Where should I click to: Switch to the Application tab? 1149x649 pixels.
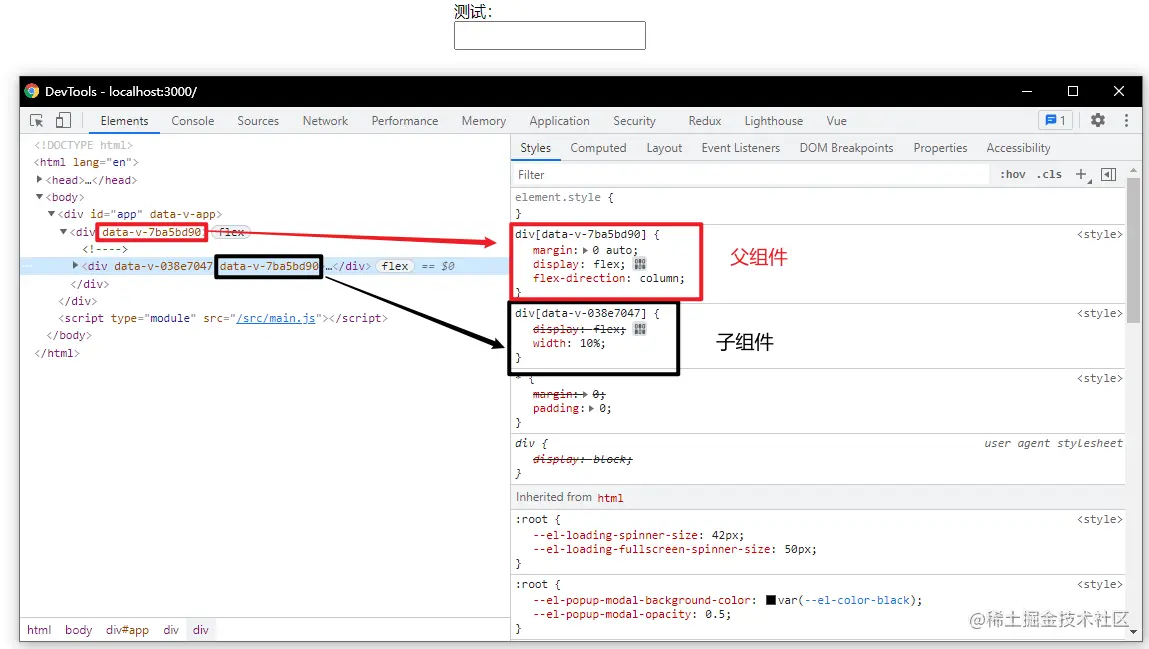click(559, 121)
